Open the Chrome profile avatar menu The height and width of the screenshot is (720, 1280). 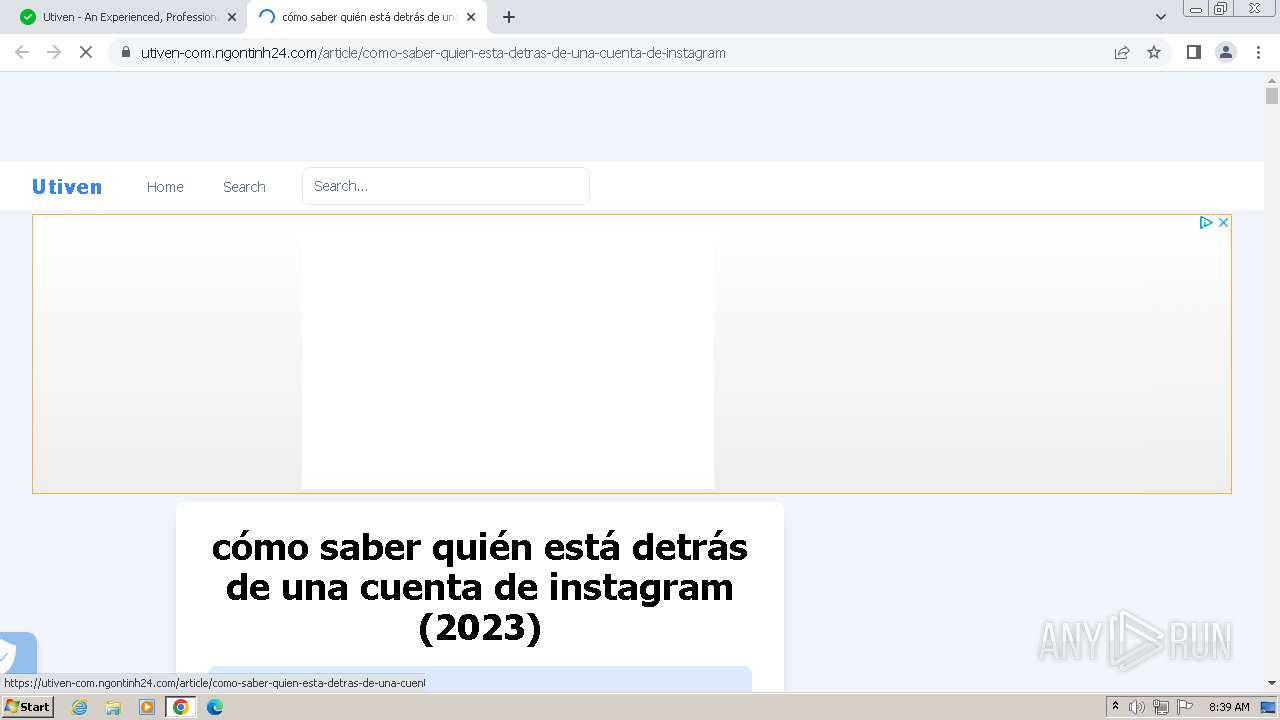point(1226,52)
